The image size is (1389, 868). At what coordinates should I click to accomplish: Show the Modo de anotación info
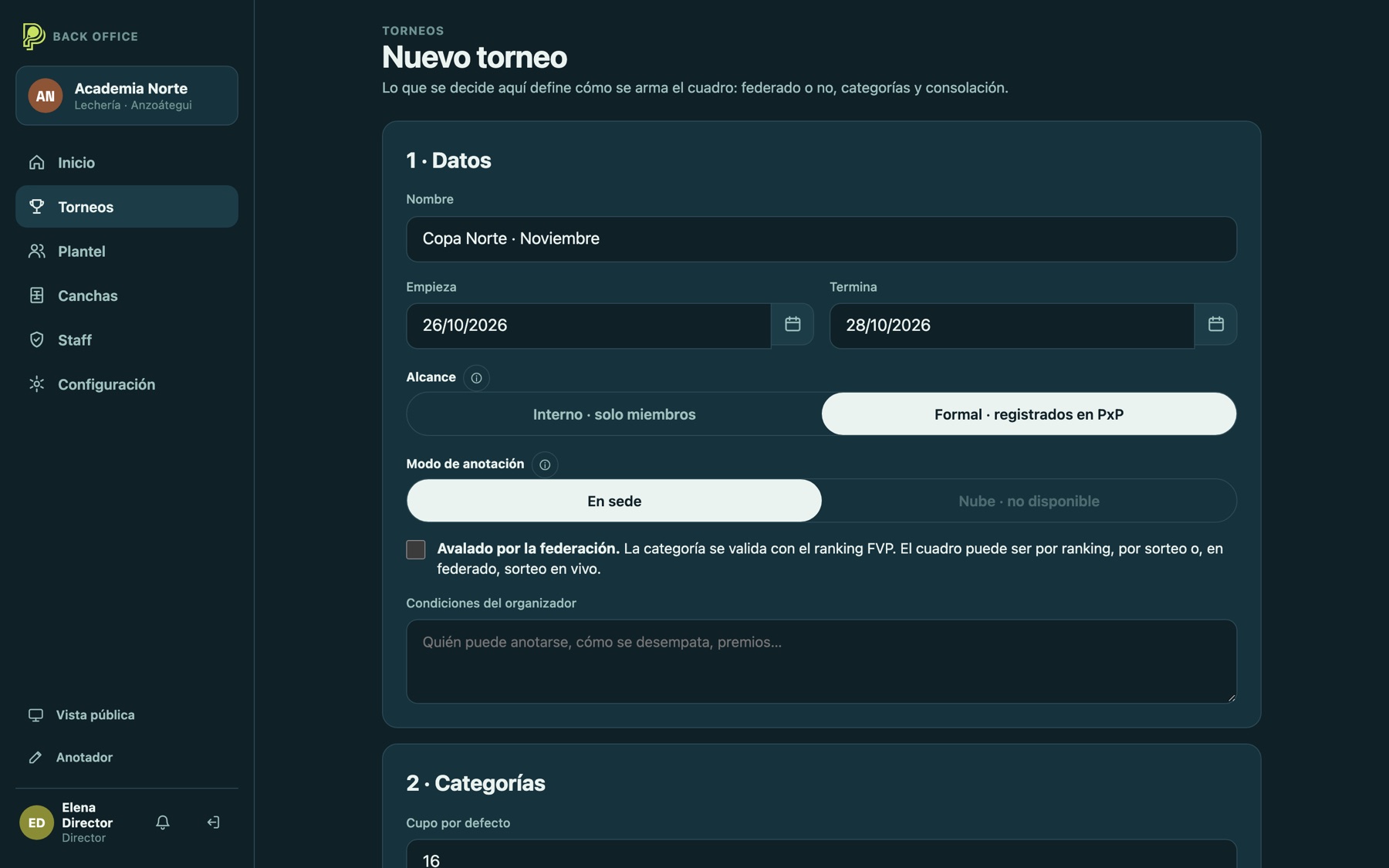click(x=545, y=464)
